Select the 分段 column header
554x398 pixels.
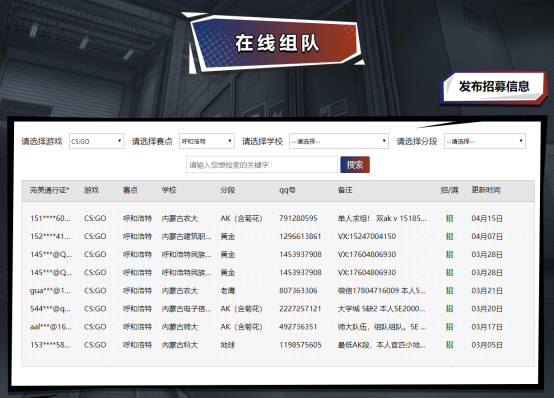pyautogui.click(x=228, y=190)
